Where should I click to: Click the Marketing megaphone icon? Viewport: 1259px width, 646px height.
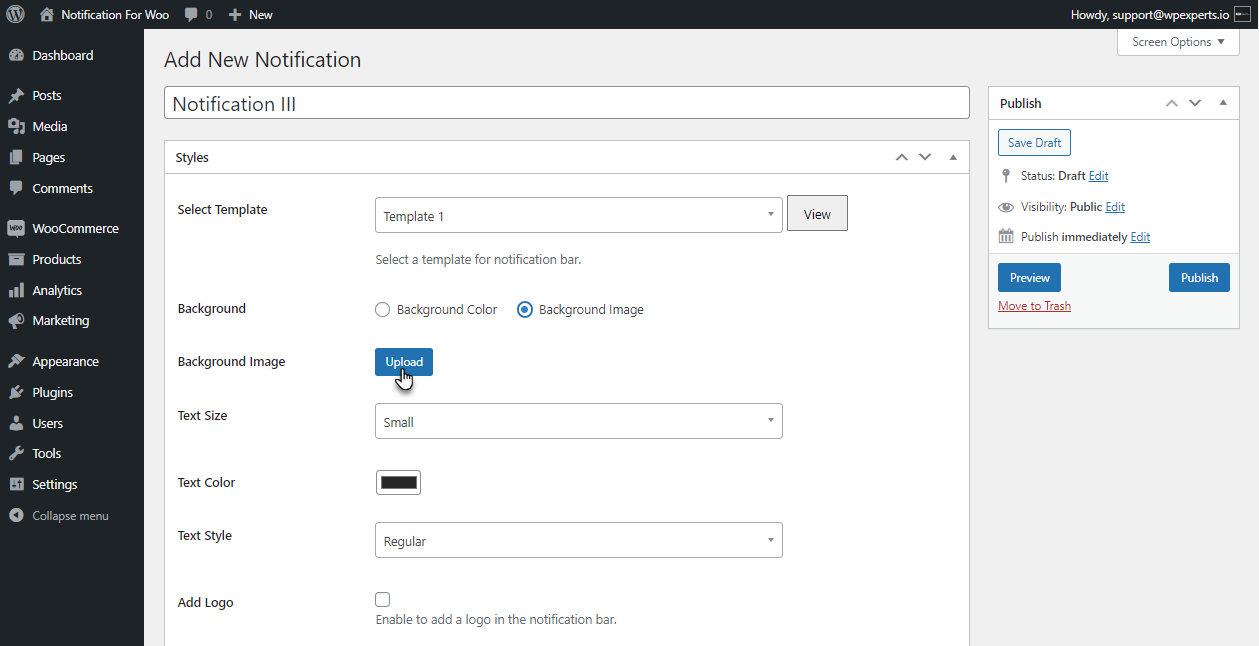click(16, 321)
